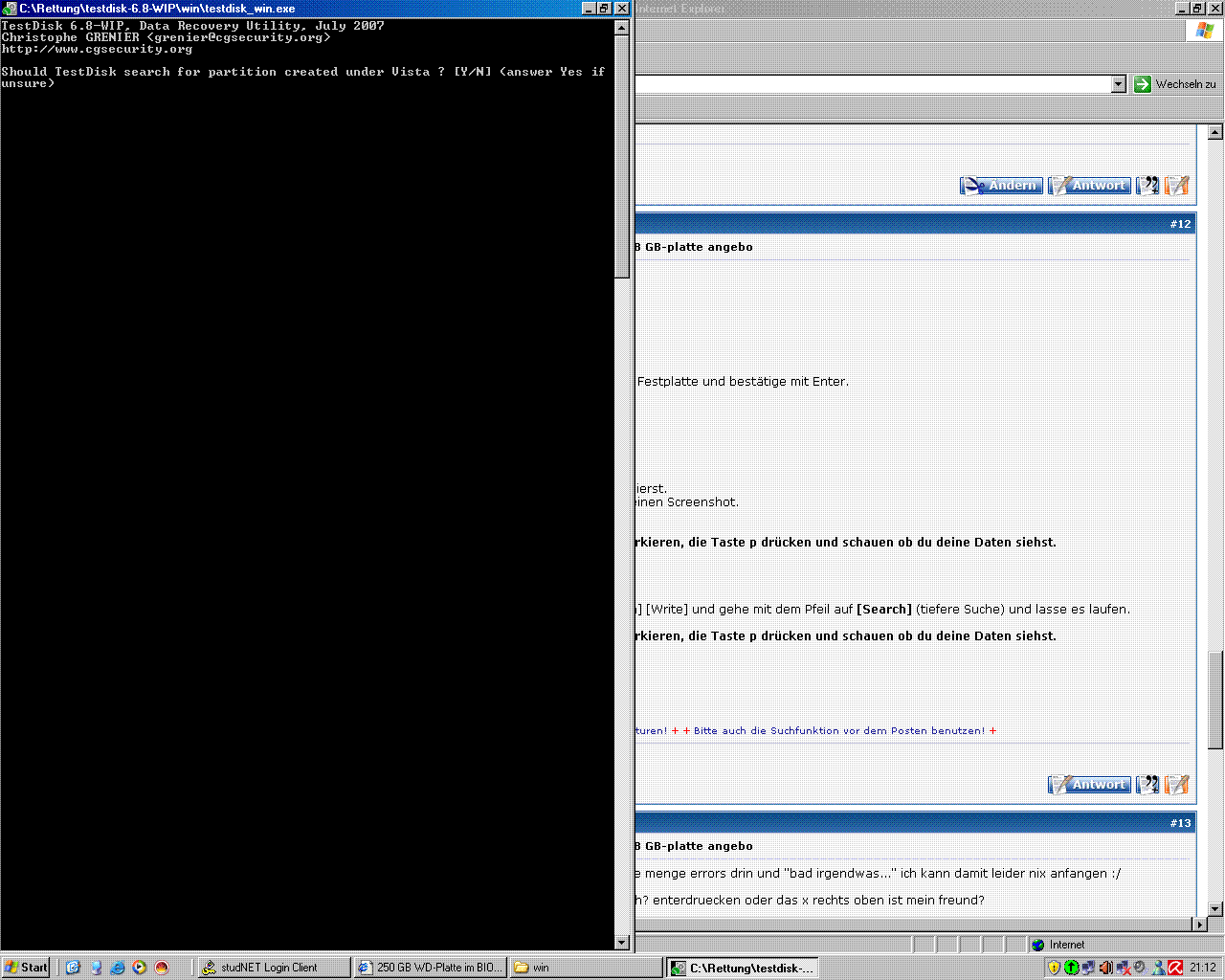The height and width of the screenshot is (980, 1225).
Task: Click the disconnected network tray icon with red X
Action: point(1124,968)
